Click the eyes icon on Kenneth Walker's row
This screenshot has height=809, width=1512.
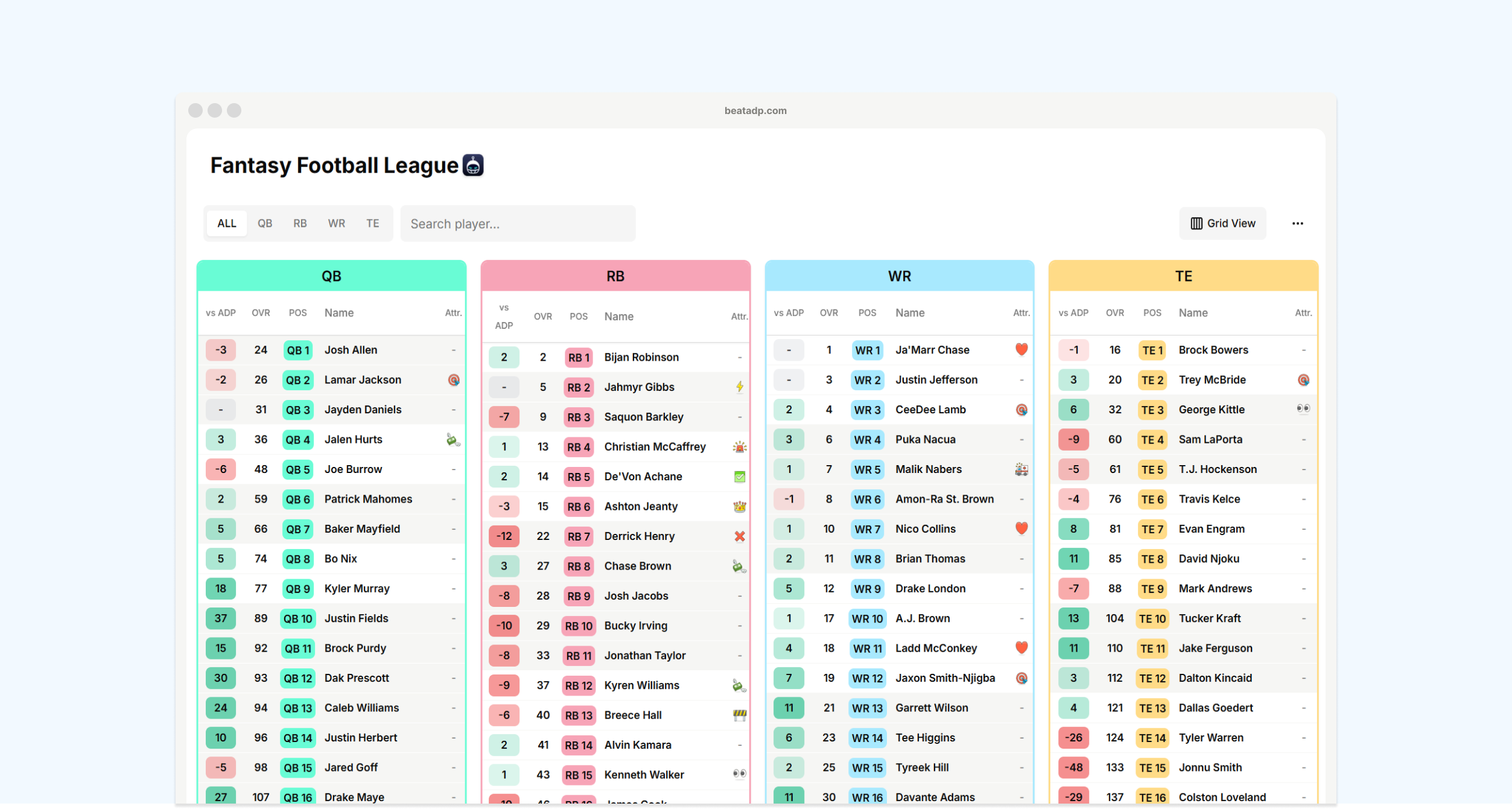click(x=739, y=774)
